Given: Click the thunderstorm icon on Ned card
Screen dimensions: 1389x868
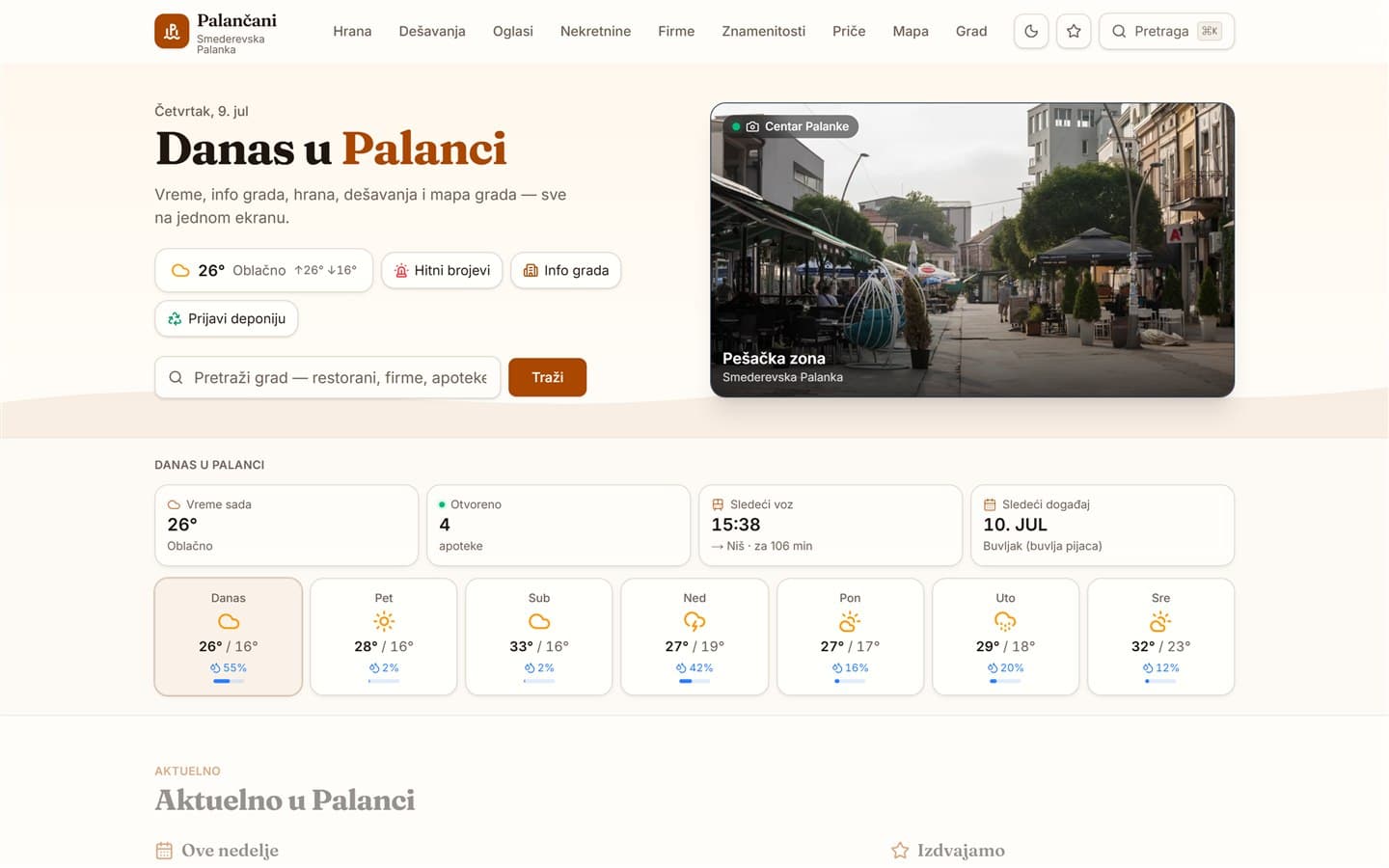Looking at the screenshot, I should [694, 621].
